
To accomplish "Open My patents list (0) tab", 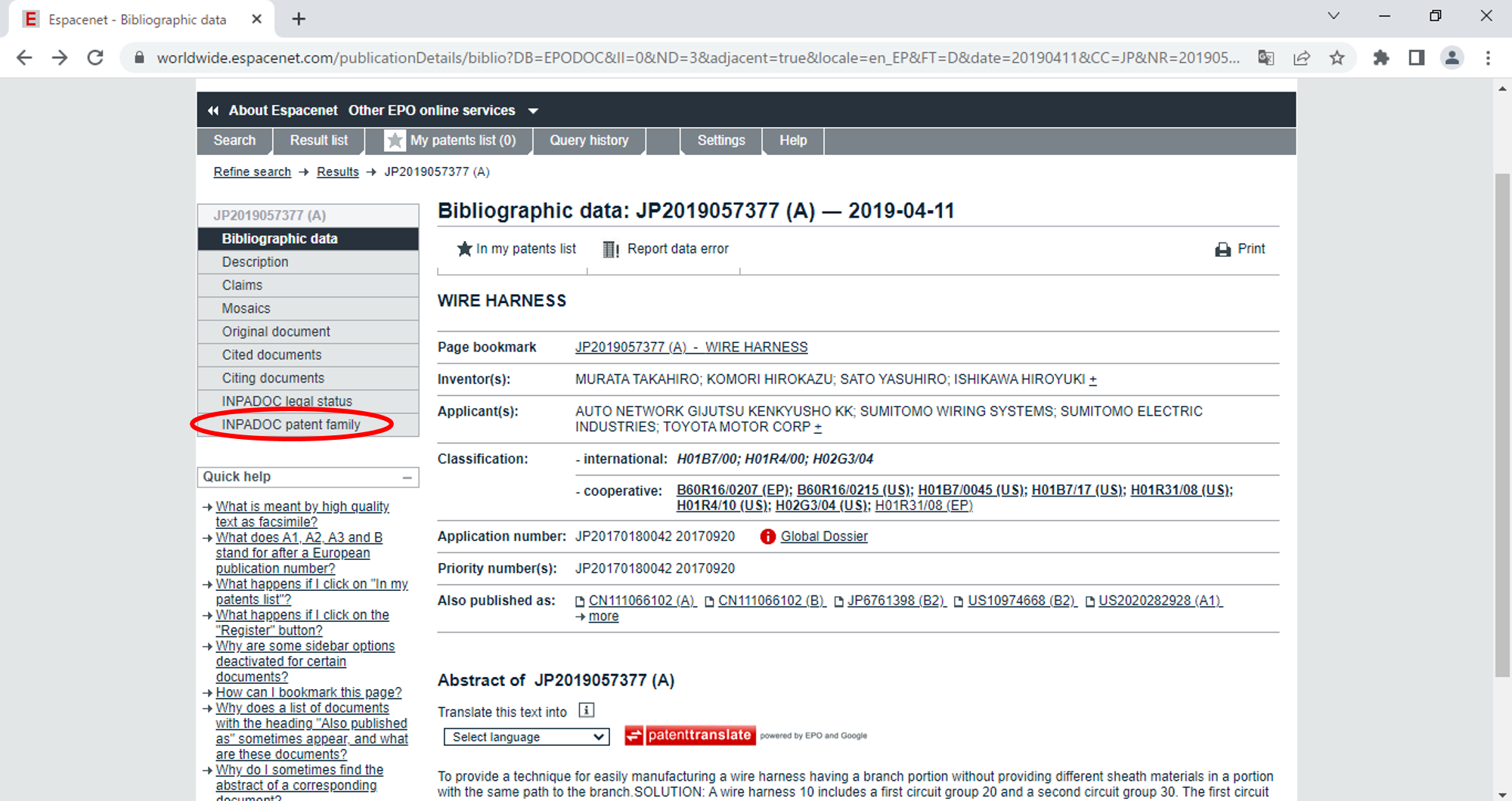I will pyautogui.click(x=450, y=141).
